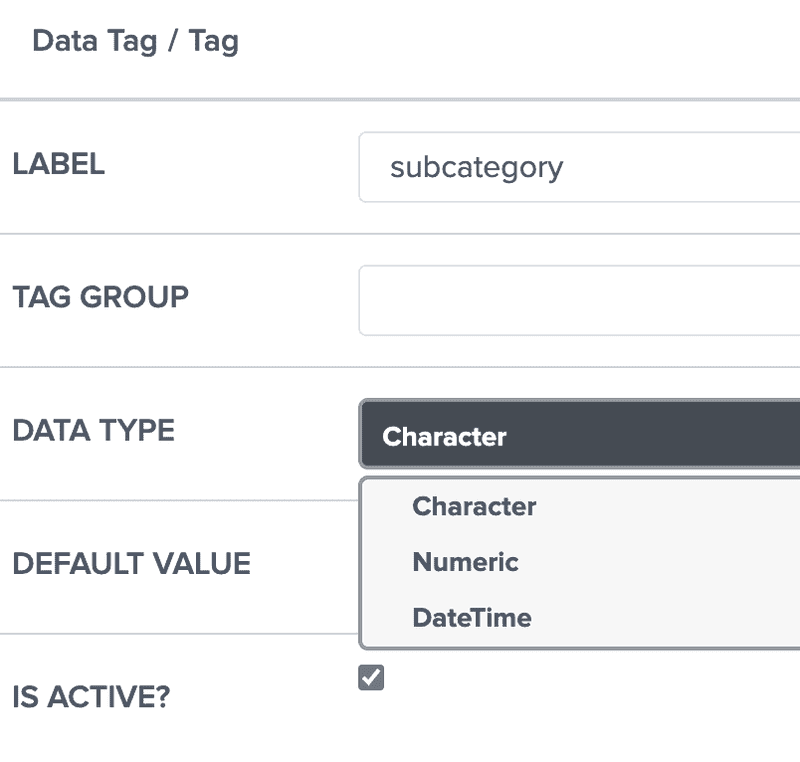
Task: Place cursor after the word subcategory
Action: click(x=565, y=167)
